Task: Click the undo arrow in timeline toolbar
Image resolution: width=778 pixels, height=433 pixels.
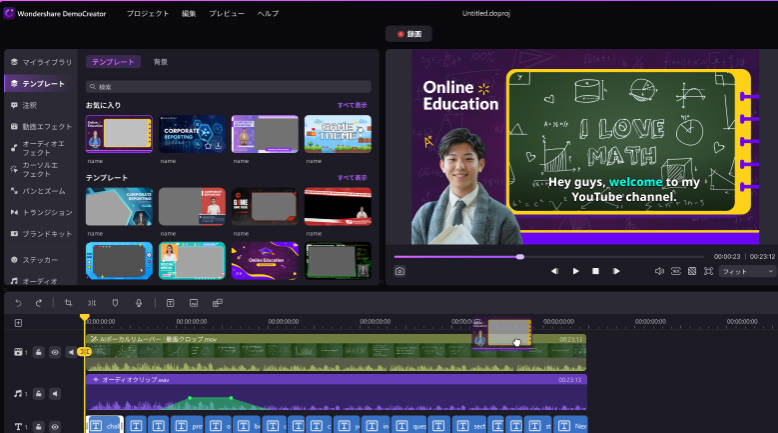Action: [x=17, y=302]
